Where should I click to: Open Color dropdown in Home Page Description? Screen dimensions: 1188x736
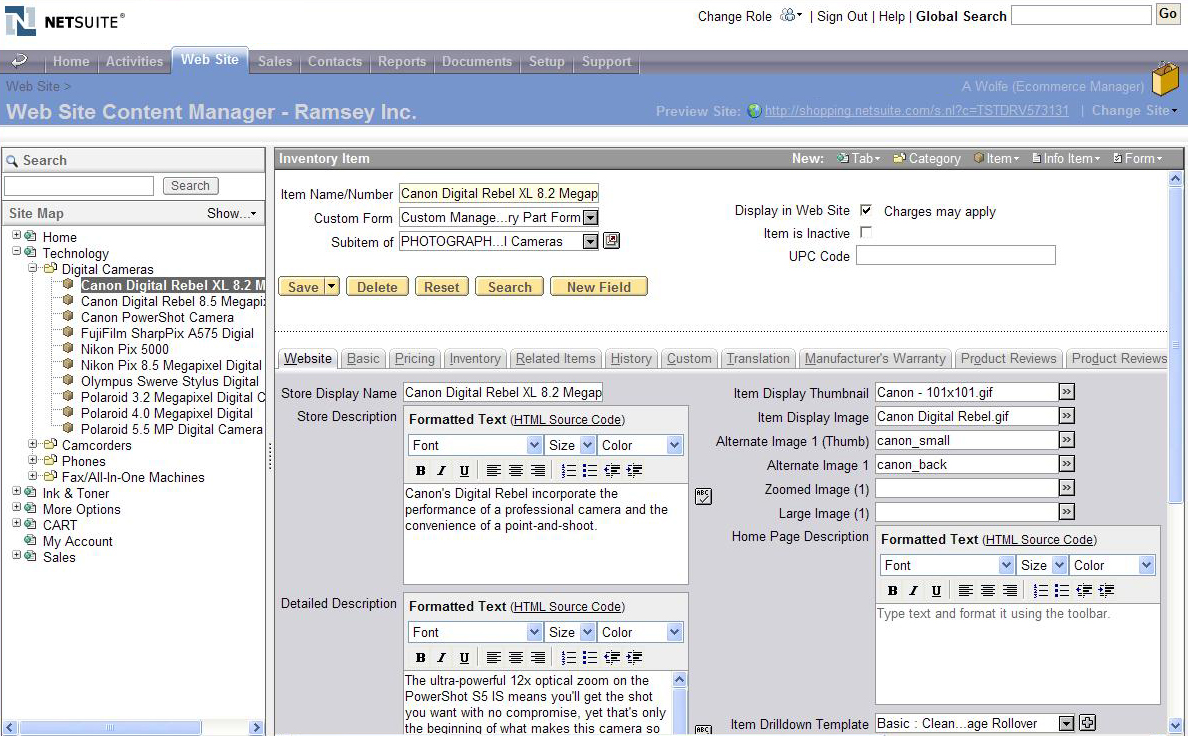[x=1112, y=565]
